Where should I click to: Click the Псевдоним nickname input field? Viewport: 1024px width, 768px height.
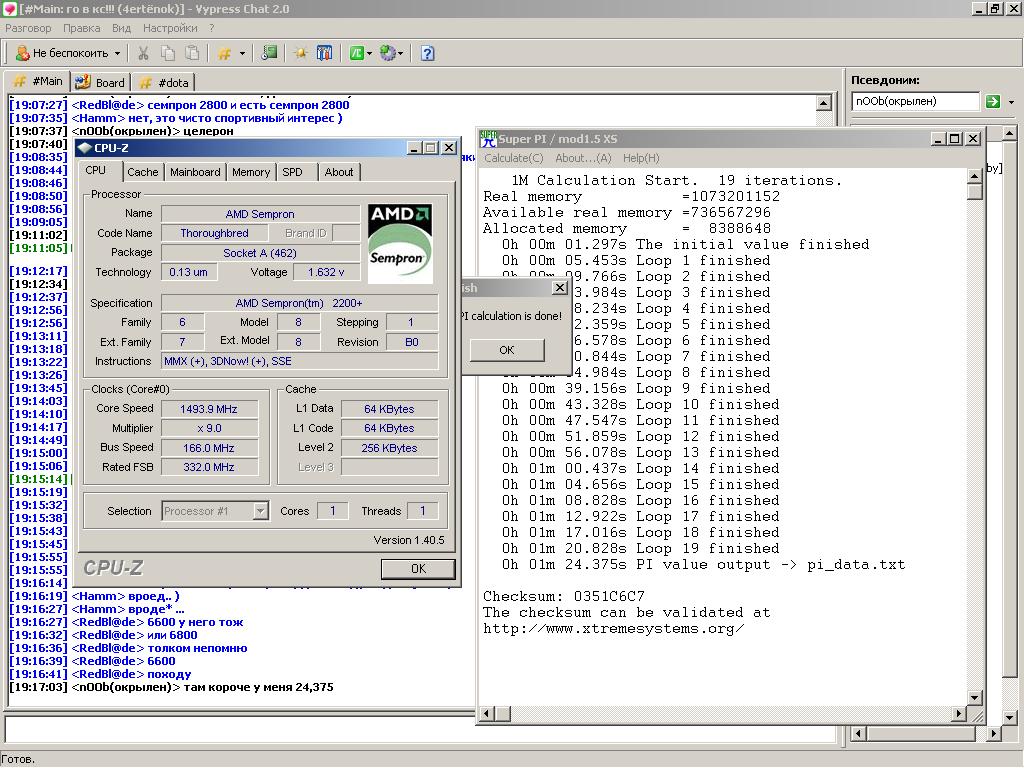[x=915, y=101]
